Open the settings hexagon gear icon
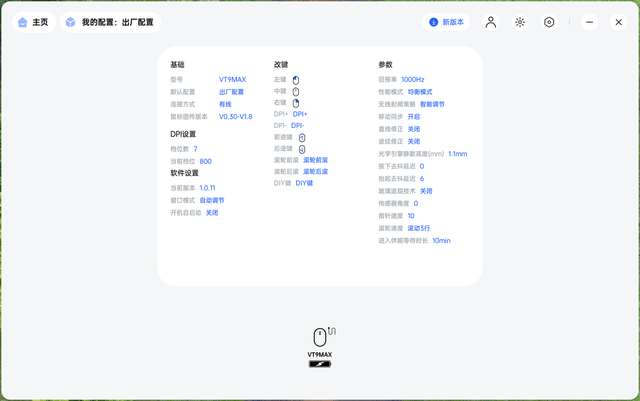This screenshot has width=640, height=401. (549, 22)
